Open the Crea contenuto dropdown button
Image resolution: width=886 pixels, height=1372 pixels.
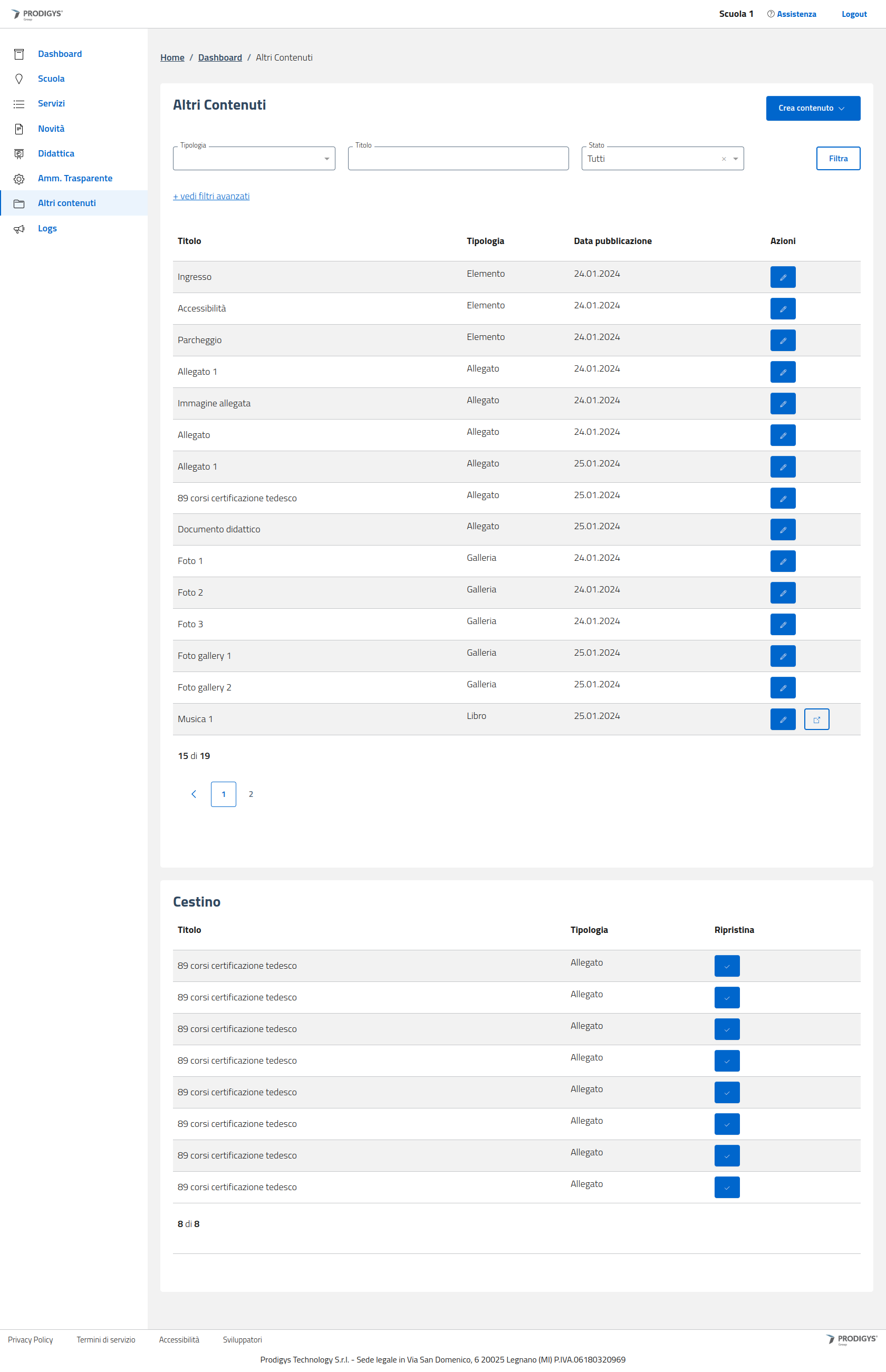tap(812, 108)
